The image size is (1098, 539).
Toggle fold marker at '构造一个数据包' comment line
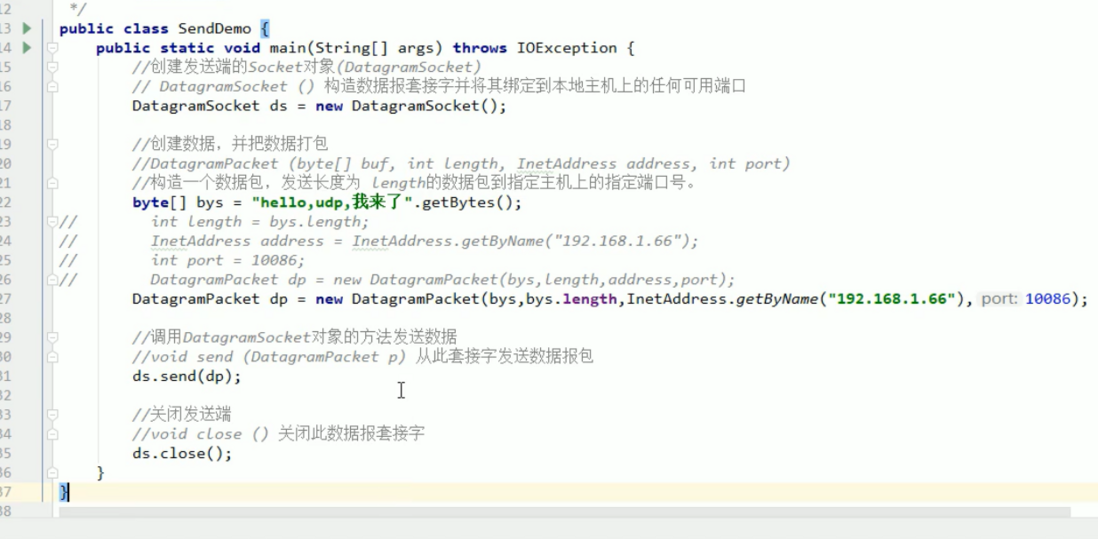click(53, 183)
